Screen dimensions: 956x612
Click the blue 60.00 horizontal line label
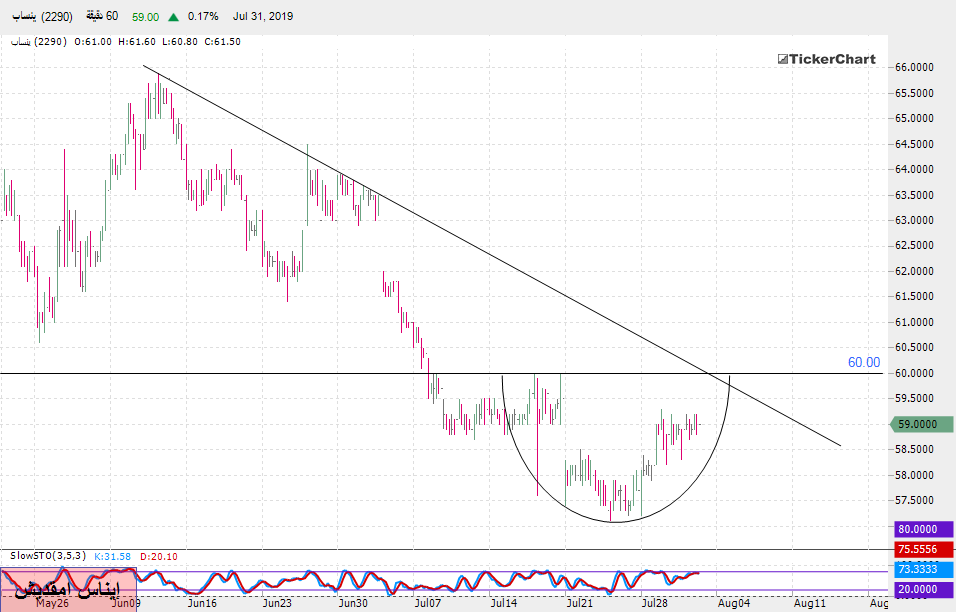click(x=864, y=362)
